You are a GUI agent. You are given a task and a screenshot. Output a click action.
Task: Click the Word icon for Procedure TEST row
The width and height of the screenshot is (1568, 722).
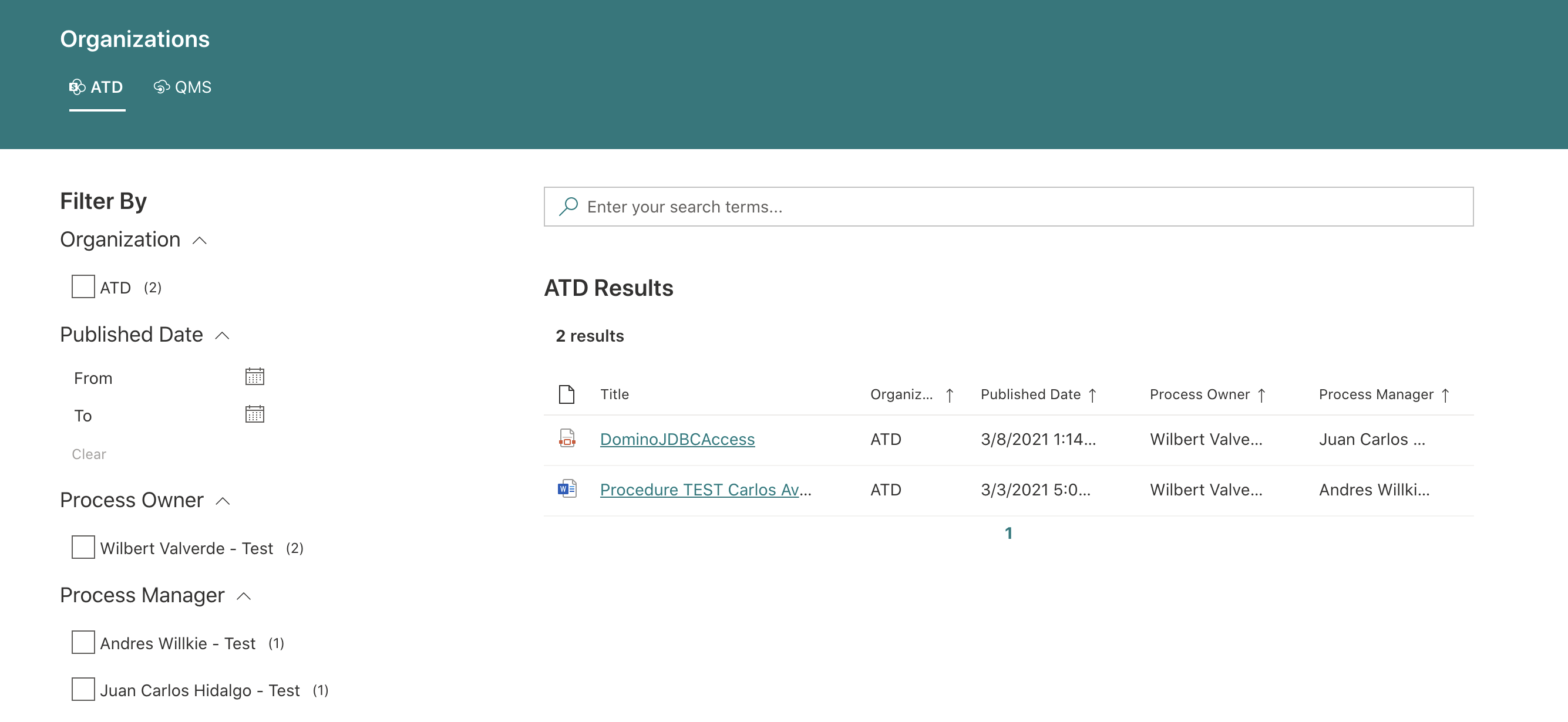tap(567, 489)
